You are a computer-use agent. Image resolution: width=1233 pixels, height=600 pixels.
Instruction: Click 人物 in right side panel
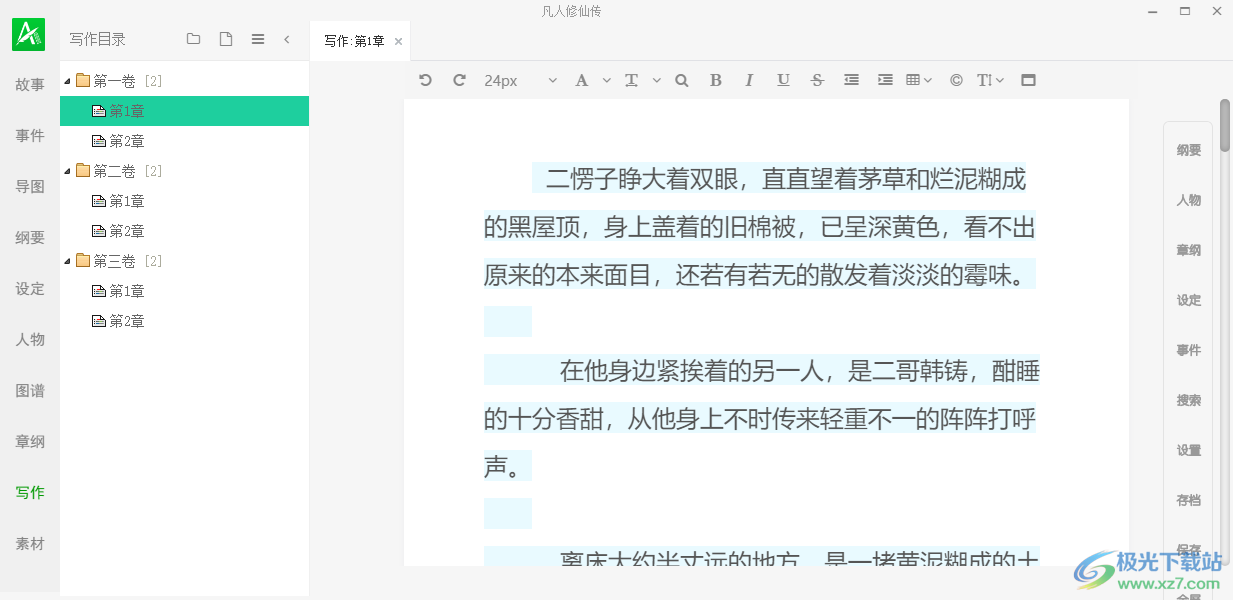tap(1188, 200)
